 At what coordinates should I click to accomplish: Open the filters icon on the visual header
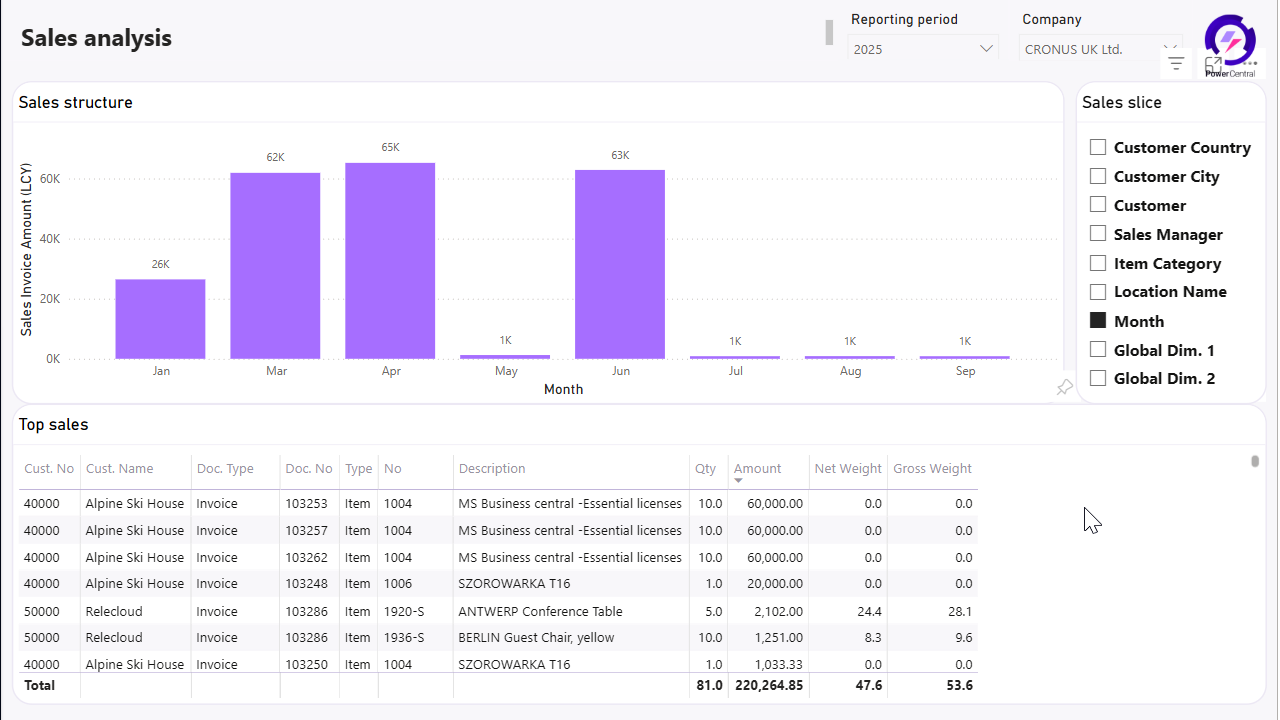click(1176, 63)
